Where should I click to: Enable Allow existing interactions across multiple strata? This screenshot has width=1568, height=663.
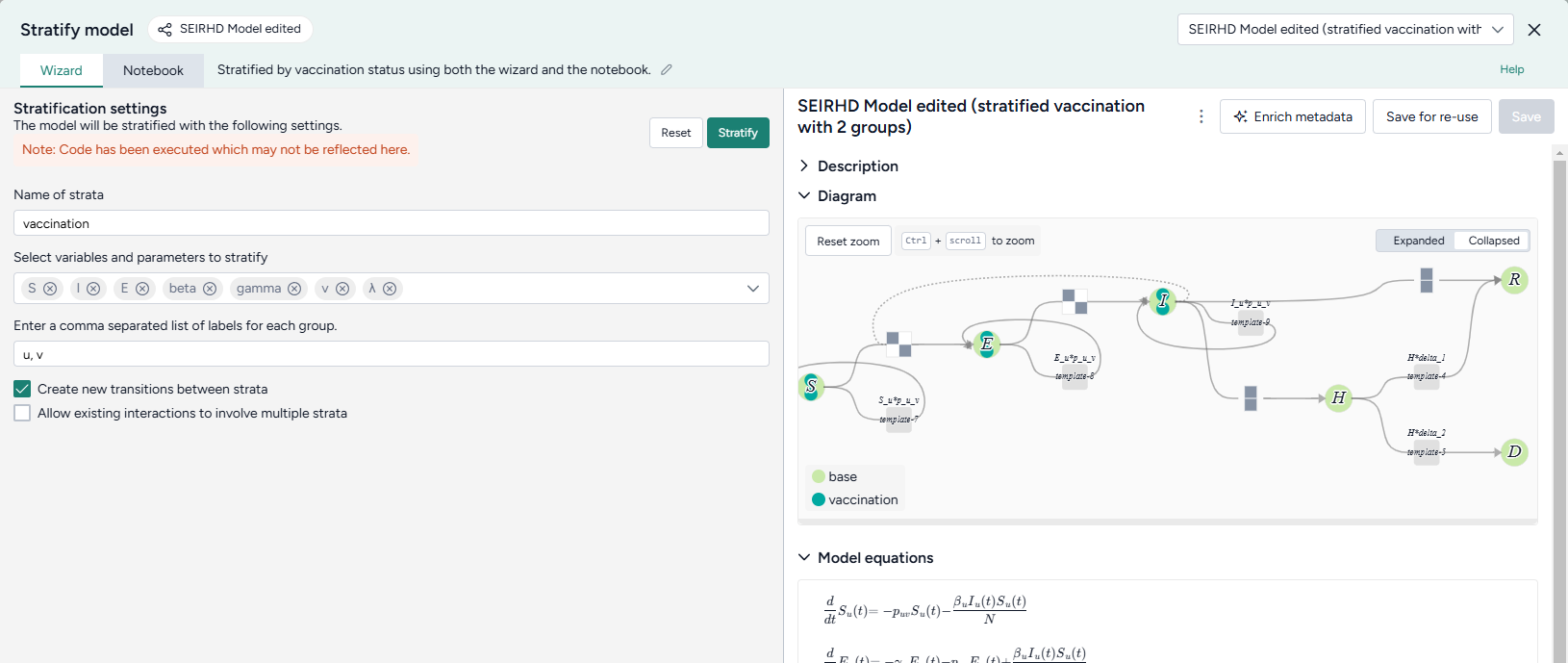[22, 413]
